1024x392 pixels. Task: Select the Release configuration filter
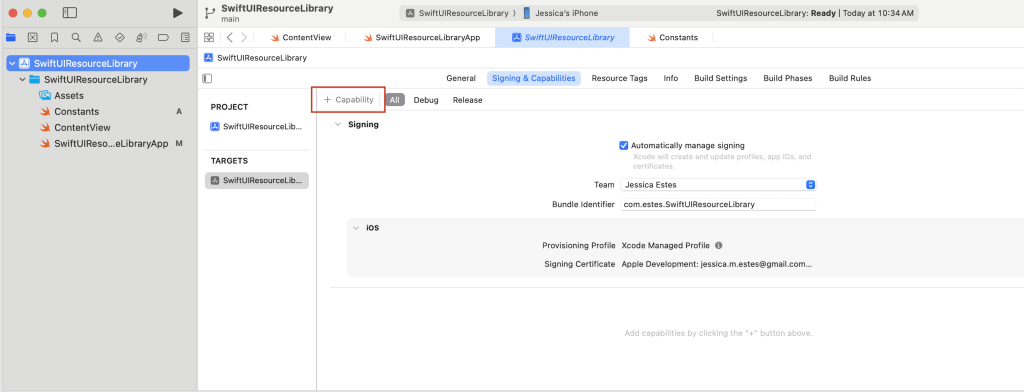tap(468, 100)
